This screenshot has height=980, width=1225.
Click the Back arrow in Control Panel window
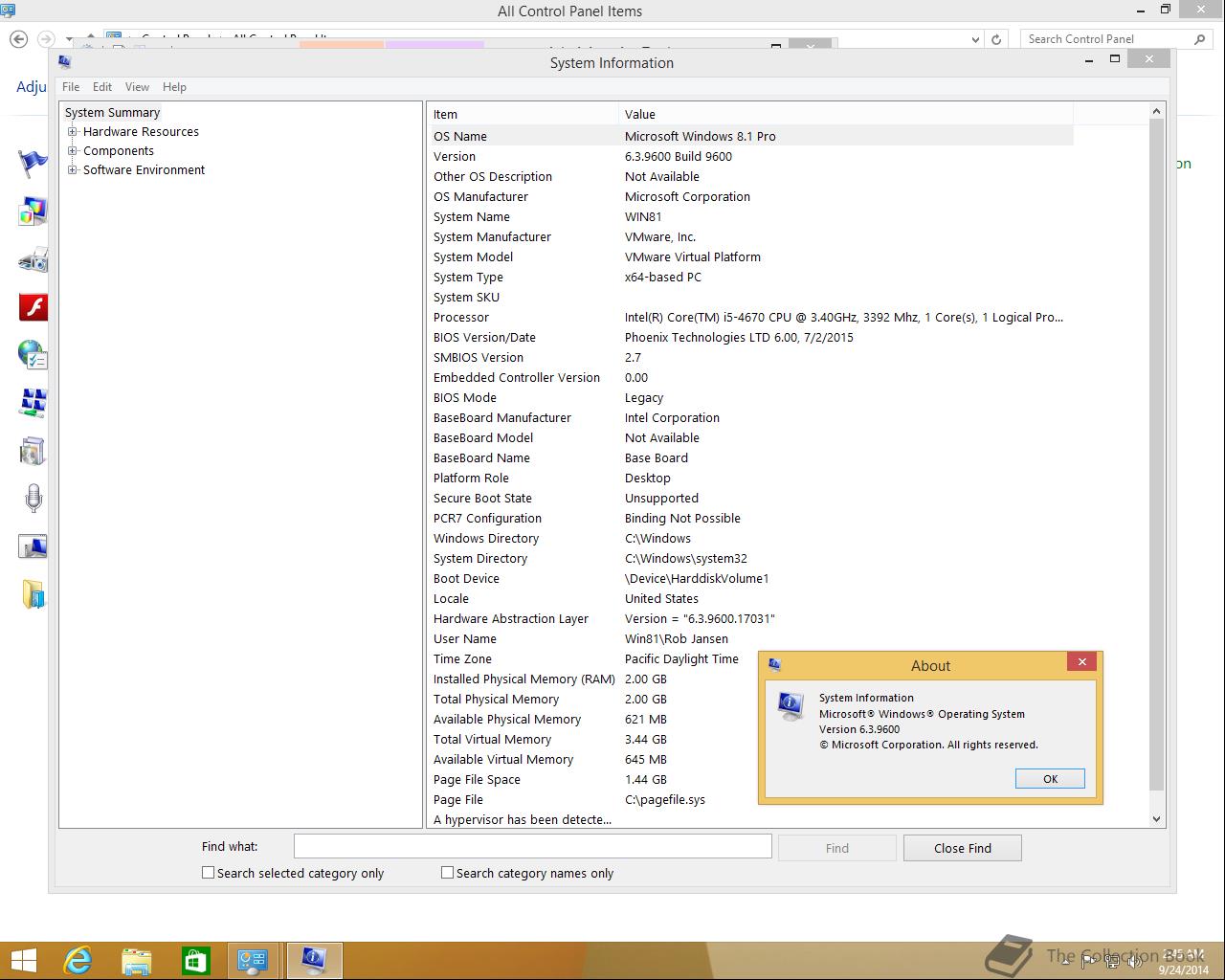[18, 39]
